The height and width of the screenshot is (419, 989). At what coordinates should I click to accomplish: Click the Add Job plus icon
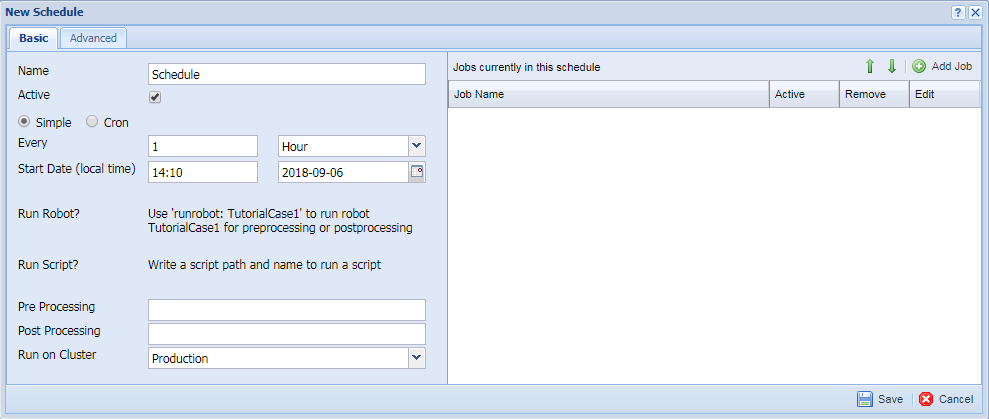[919, 67]
